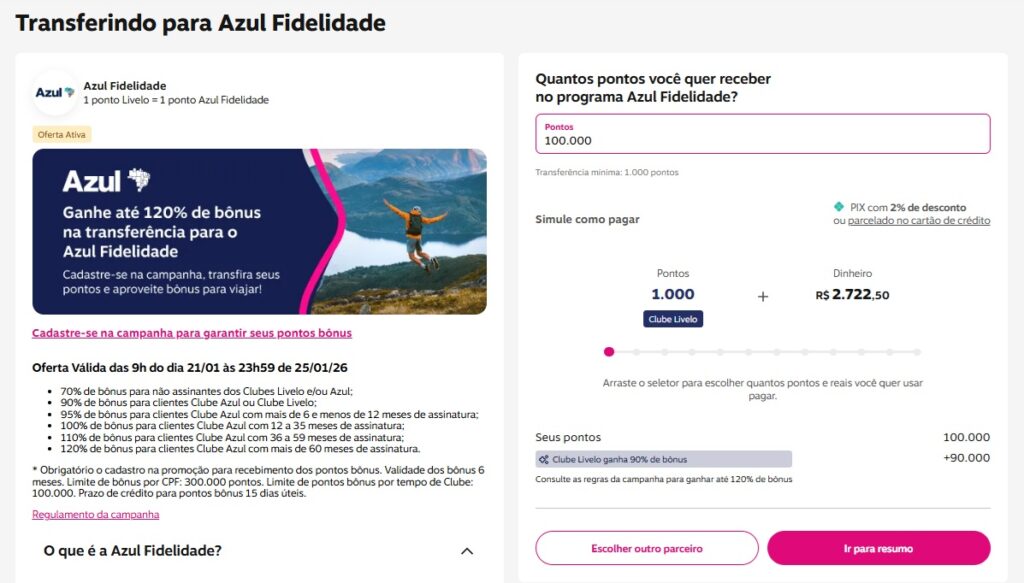Click the Azul Fidelidade logo icon
The height and width of the screenshot is (583, 1024).
click(55, 93)
